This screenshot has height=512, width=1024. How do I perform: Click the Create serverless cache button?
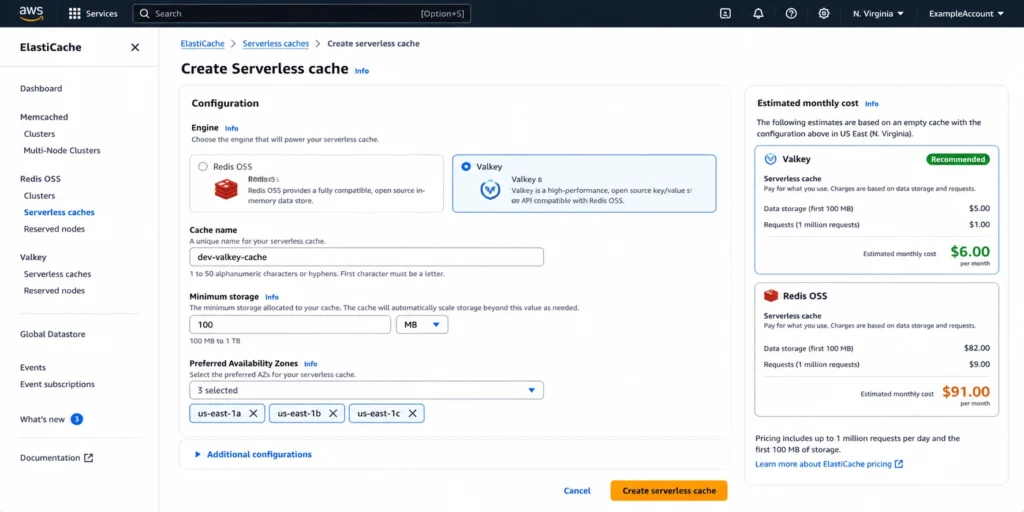[x=669, y=490]
